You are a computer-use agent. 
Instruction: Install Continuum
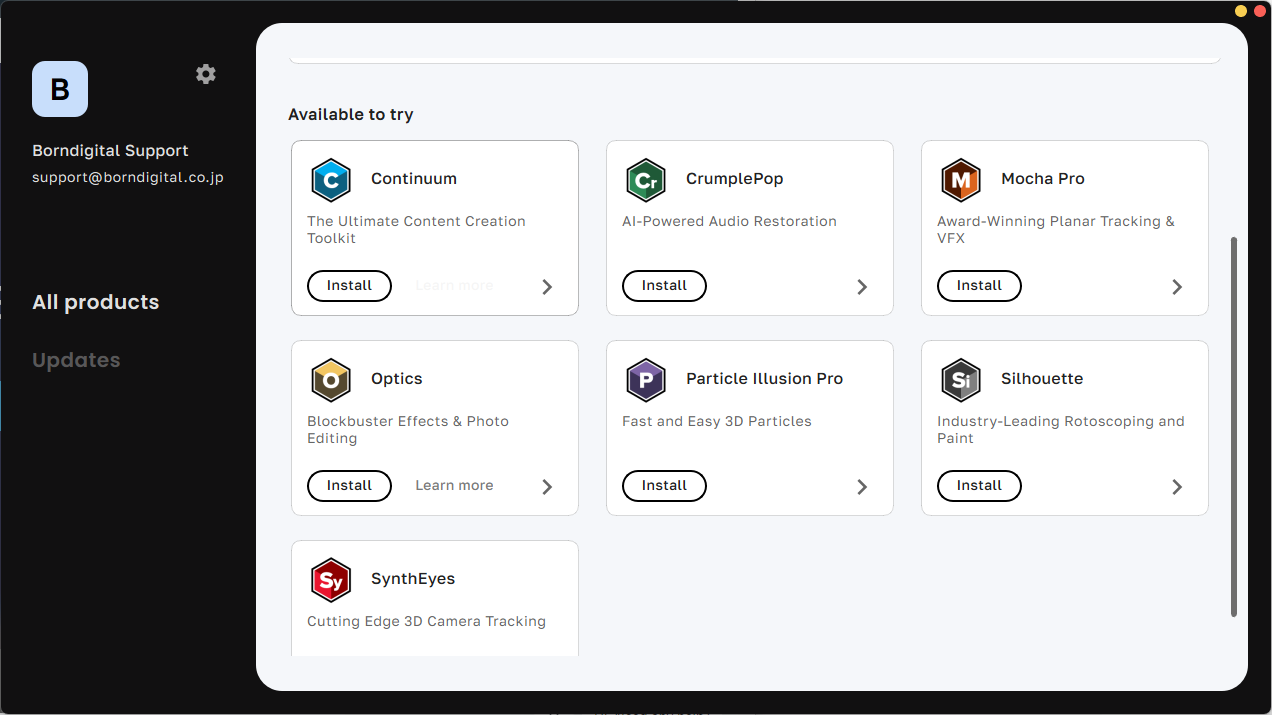349,286
